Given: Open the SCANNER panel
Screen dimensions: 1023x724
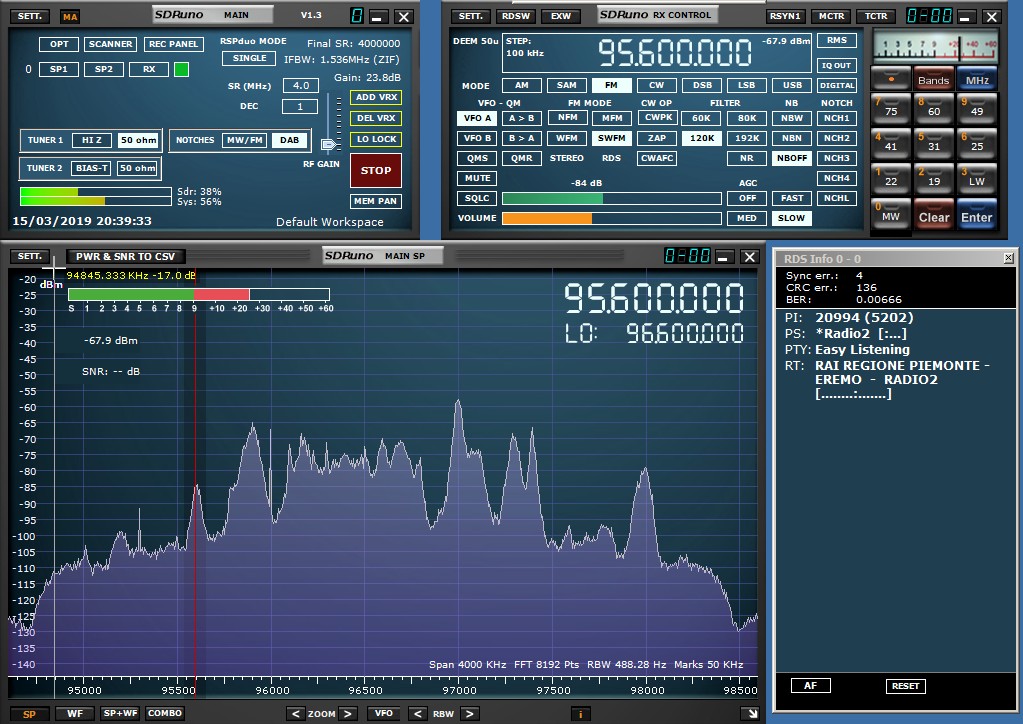Looking at the screenshot, I should point(110,44).
